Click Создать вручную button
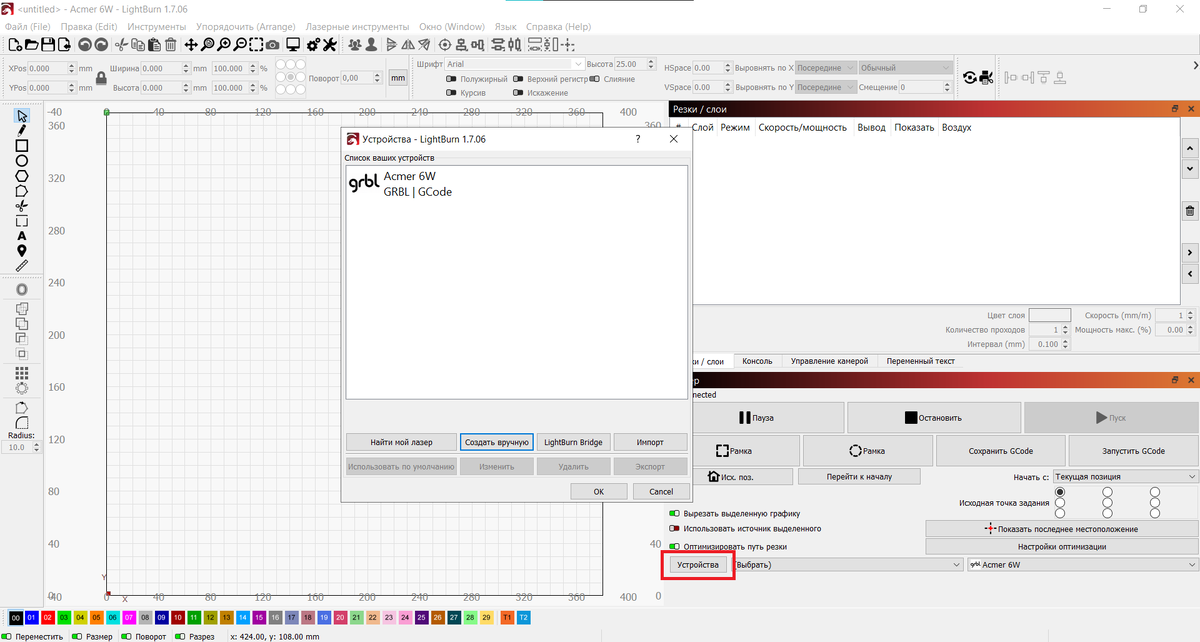 click(x=496, y=442)
